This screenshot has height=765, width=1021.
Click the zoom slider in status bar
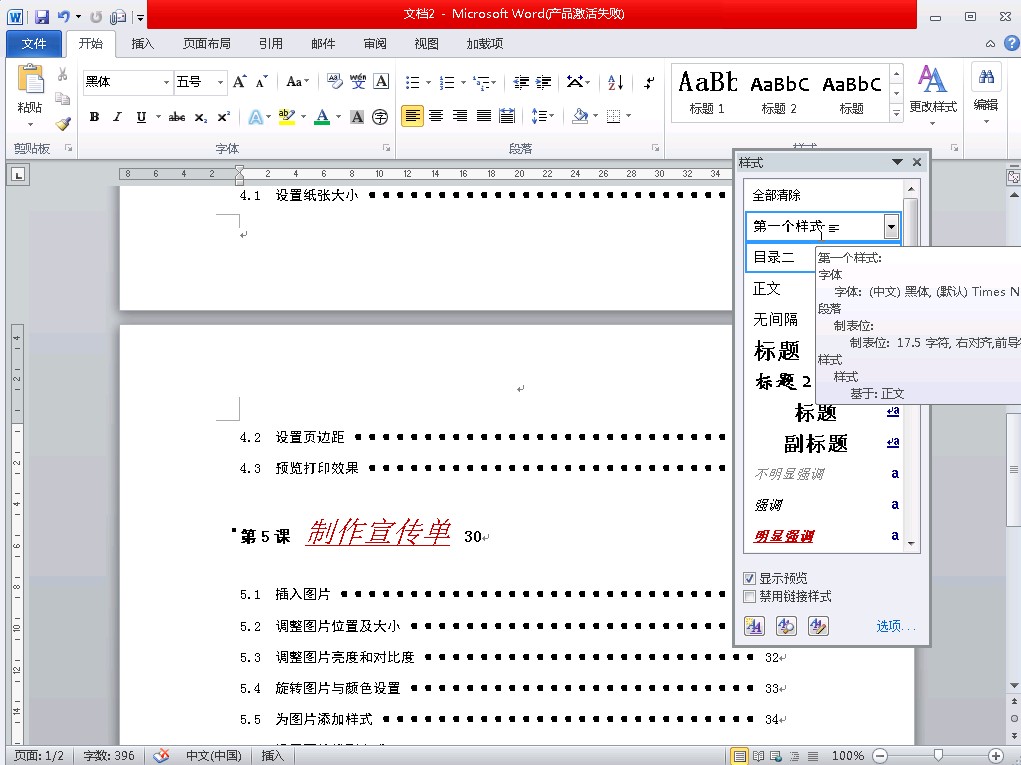click(938, 756)
